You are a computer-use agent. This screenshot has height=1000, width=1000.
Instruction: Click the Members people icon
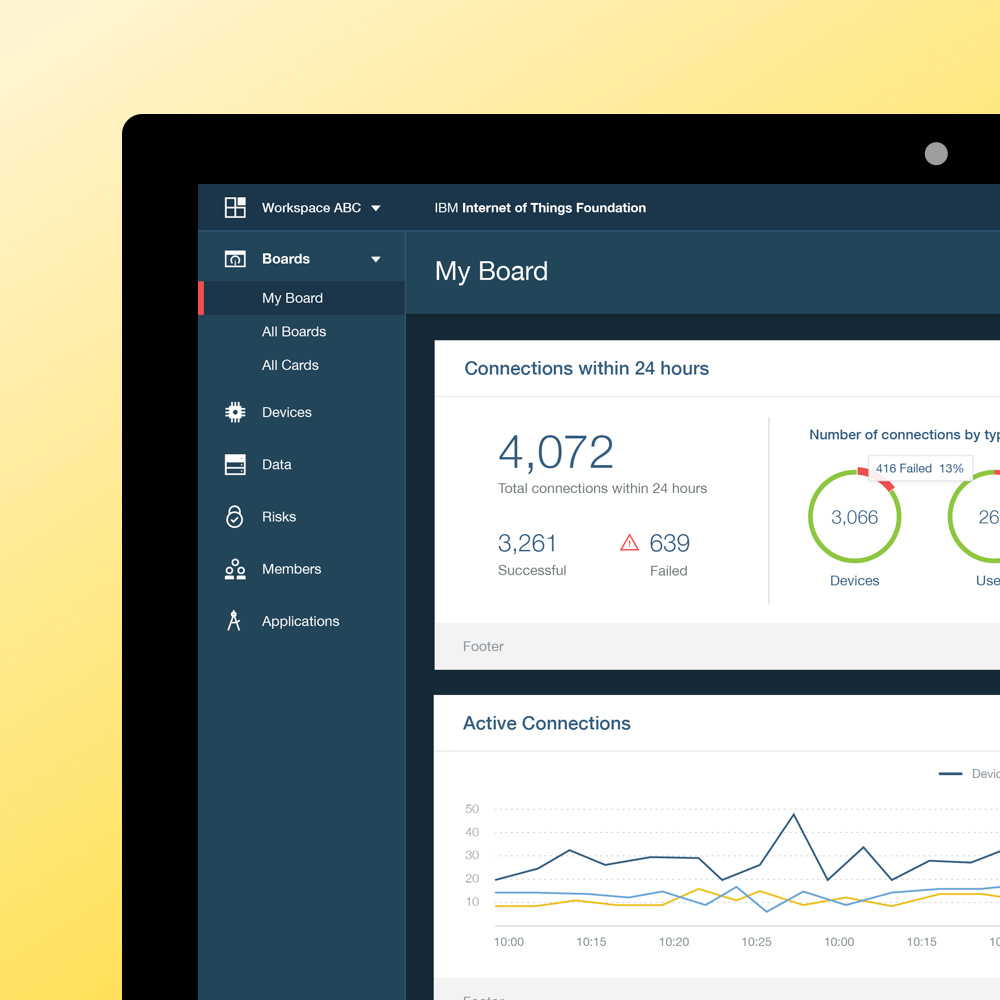235,569
